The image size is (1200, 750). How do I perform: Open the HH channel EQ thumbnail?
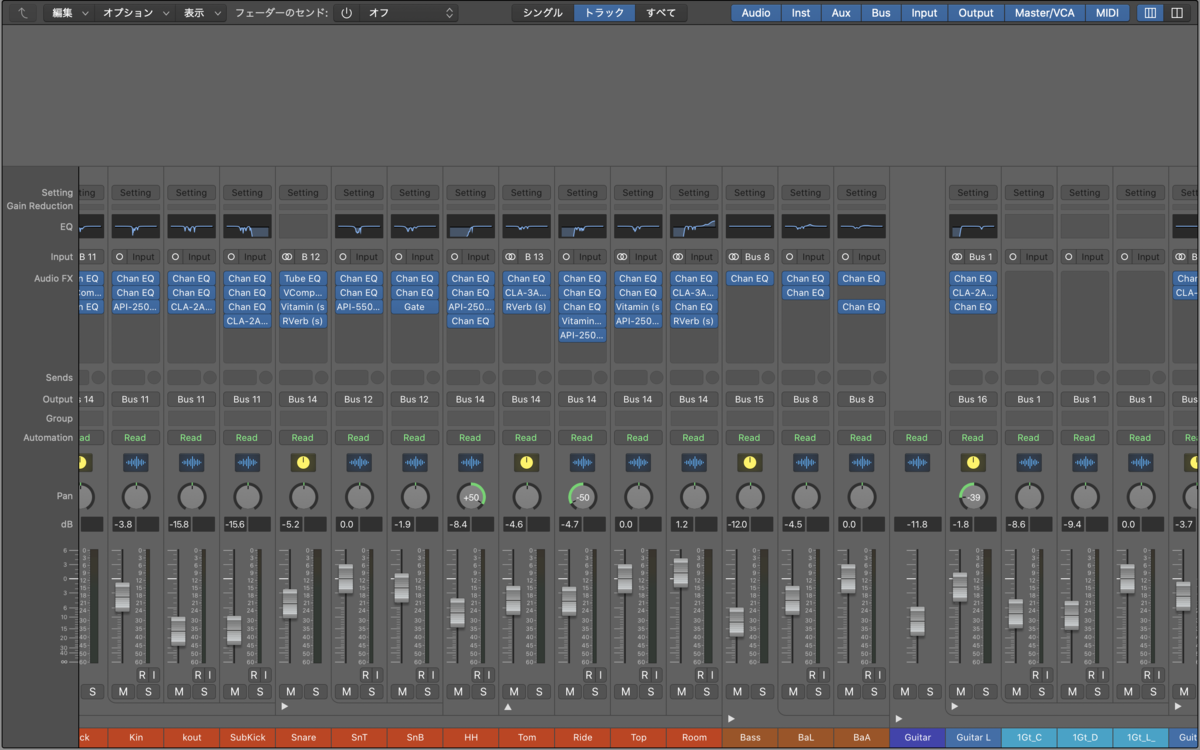tap(470, 227)
